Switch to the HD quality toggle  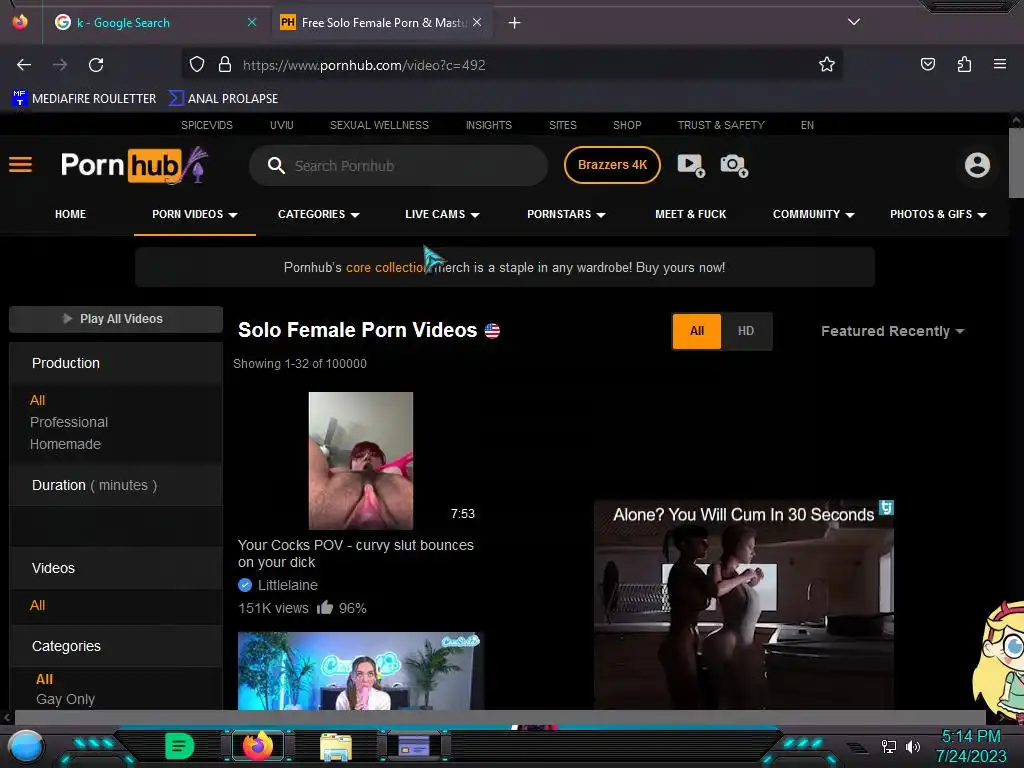pyautogui.click(x=746, y=331)
